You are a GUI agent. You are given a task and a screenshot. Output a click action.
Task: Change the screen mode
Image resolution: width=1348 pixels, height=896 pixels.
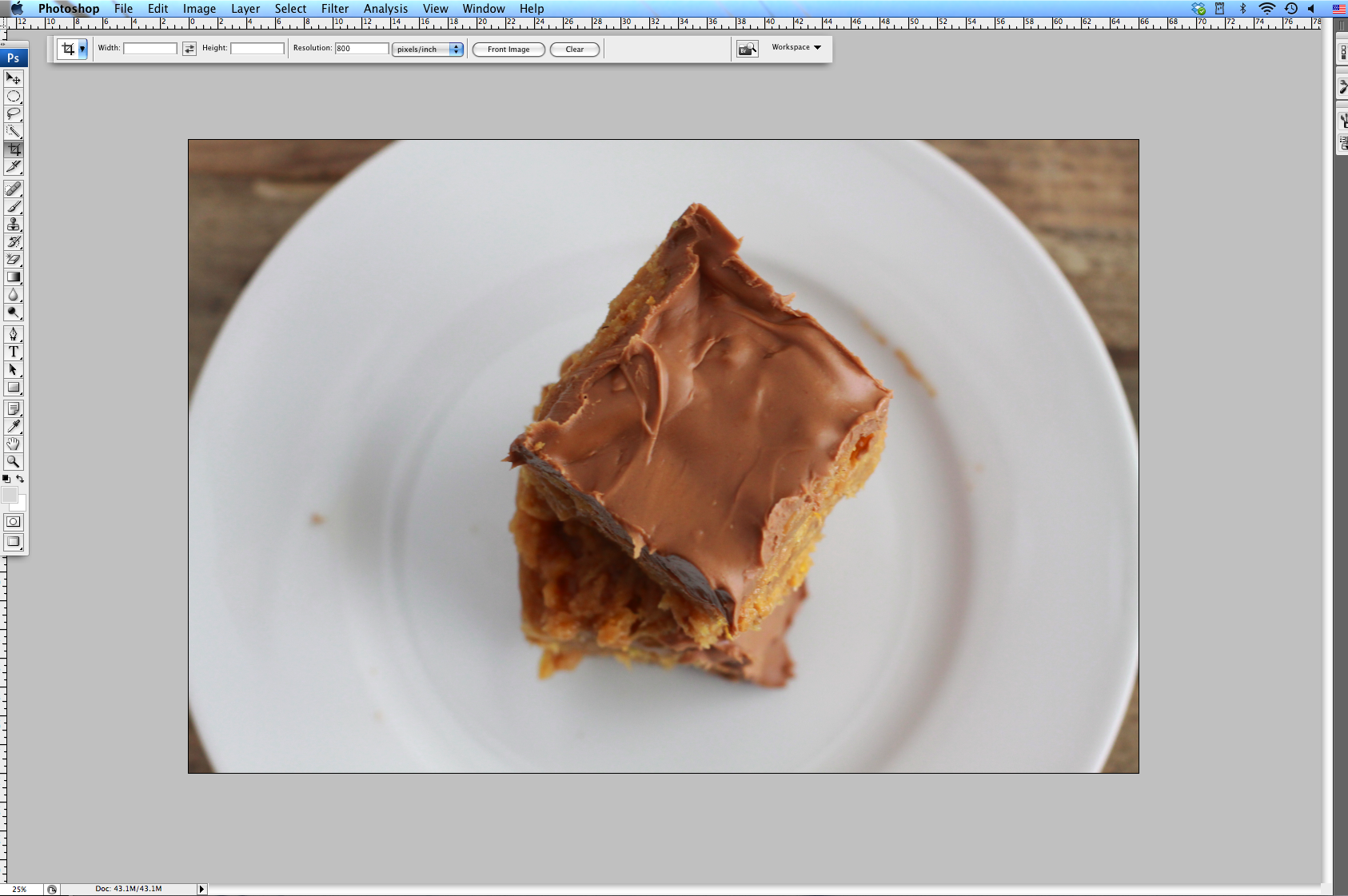point(14,541)
